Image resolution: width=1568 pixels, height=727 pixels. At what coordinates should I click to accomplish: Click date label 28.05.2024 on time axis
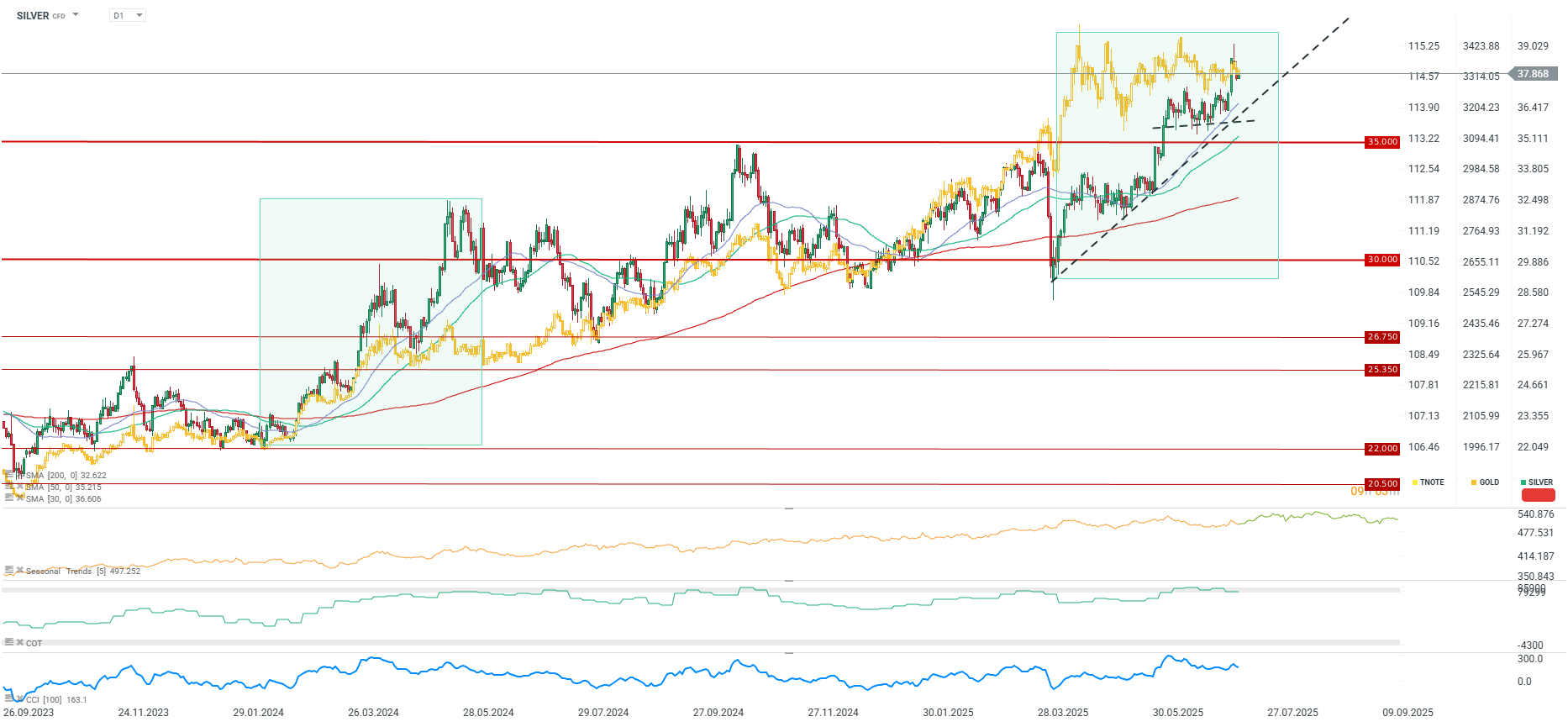point(488,713)
